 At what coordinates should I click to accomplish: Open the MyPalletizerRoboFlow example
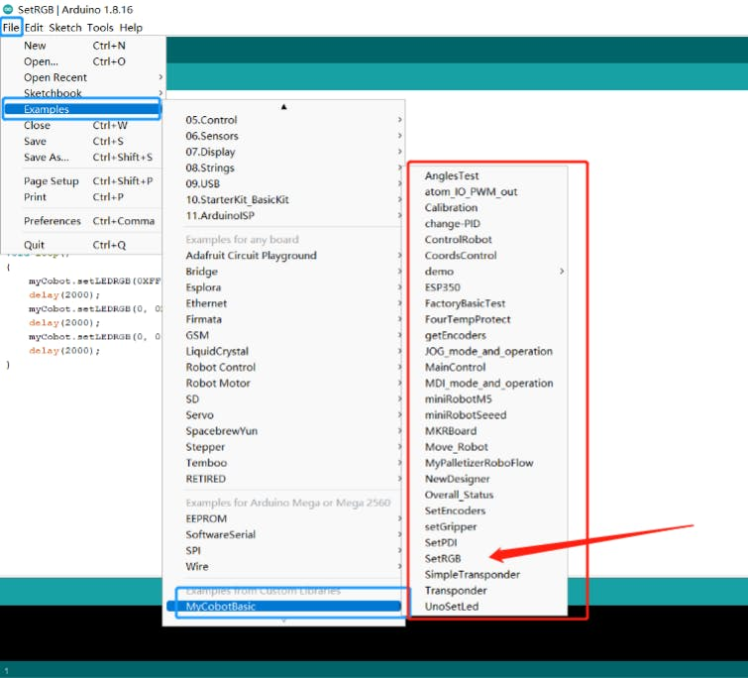coord(488,463)
